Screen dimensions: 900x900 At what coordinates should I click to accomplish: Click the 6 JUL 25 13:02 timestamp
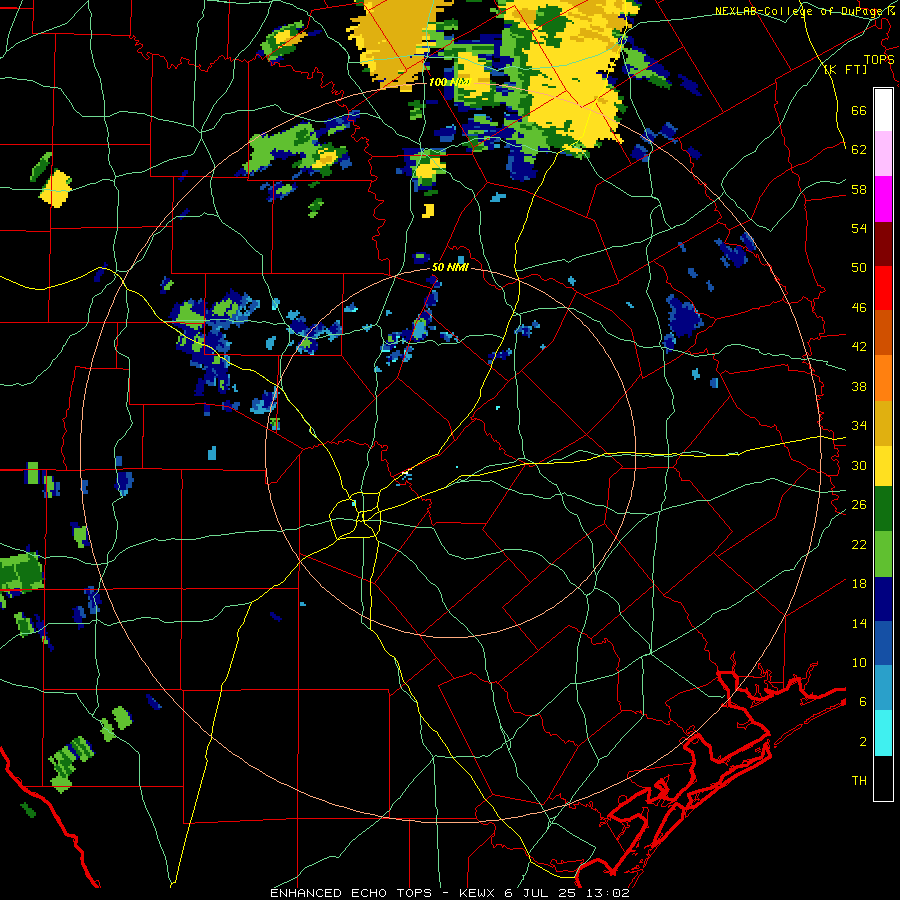click(567, 893)
